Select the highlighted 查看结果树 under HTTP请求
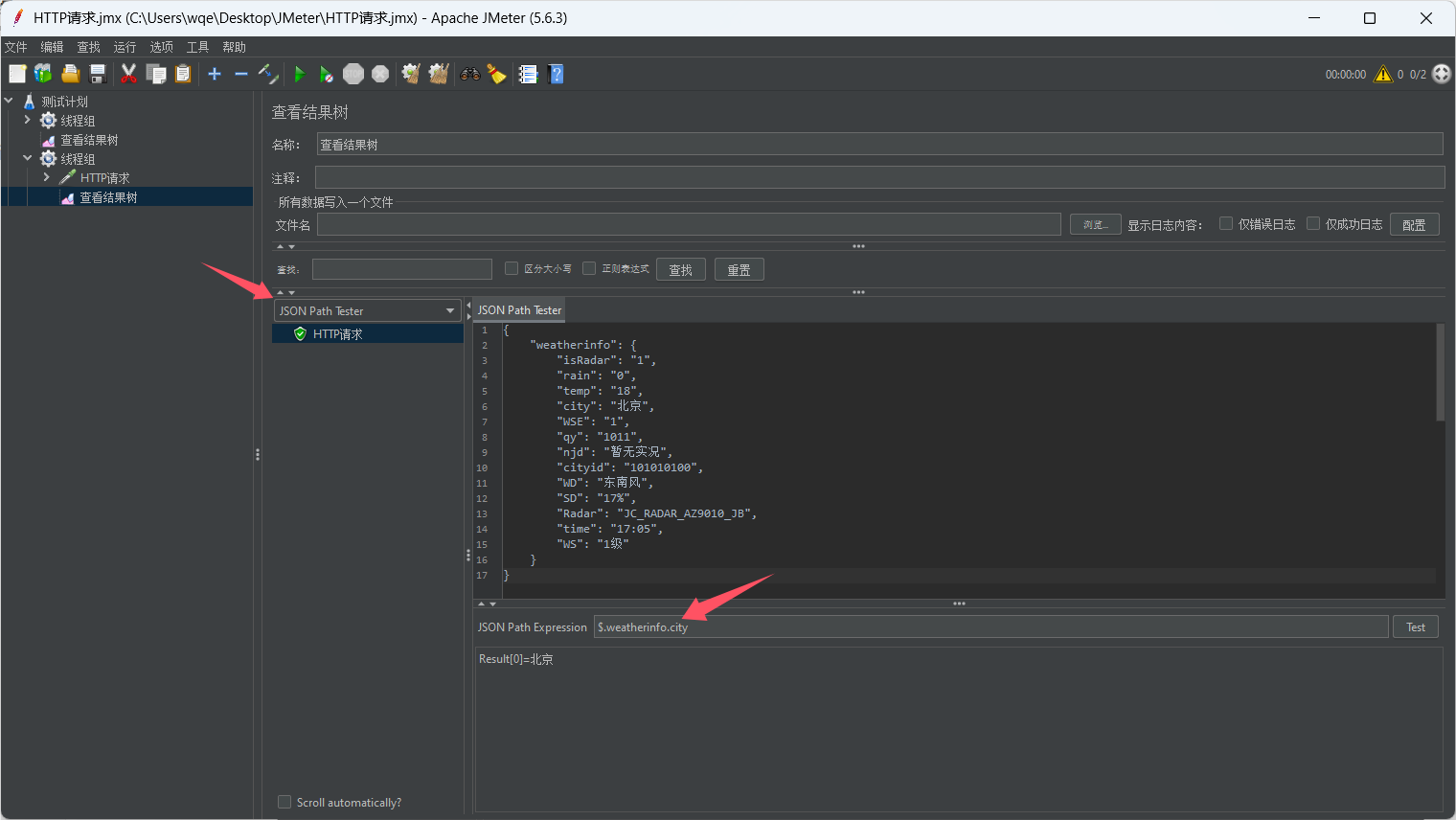This screenshot has width=1456, height=820. 108,197
